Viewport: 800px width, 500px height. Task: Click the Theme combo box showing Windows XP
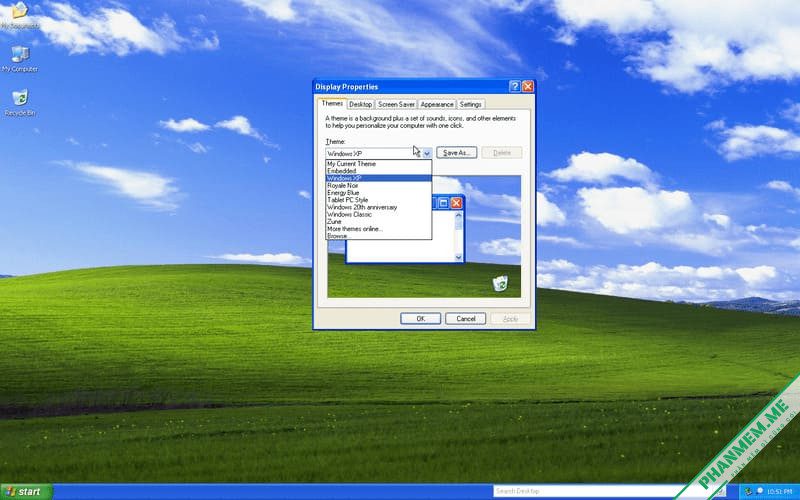click(x=379, y=153)
